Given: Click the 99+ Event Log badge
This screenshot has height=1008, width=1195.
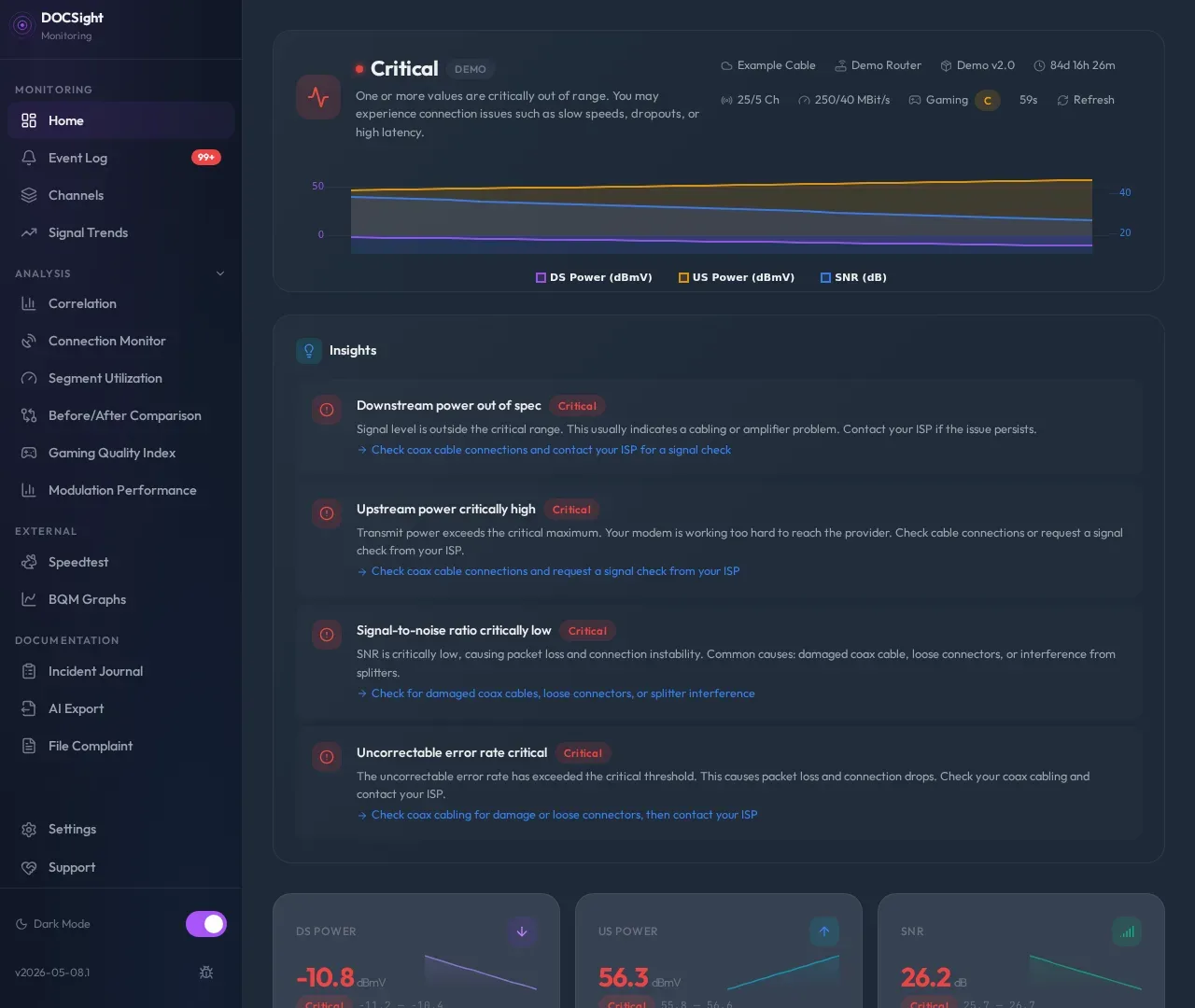Looking at the screenshot, I should click(x=206, y=158).
